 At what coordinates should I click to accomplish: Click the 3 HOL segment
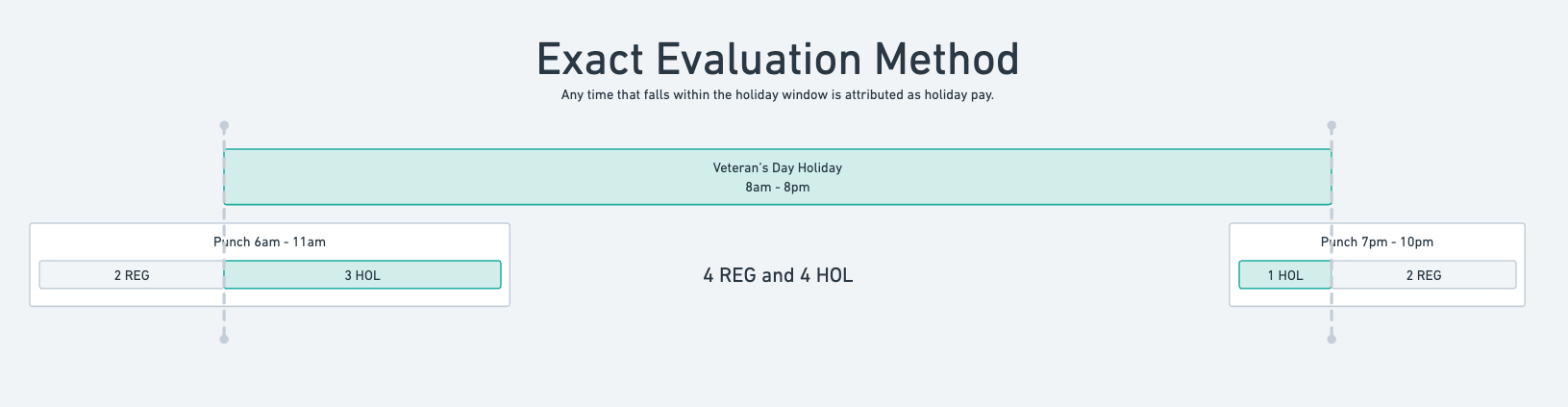click(x=362, y=275)
